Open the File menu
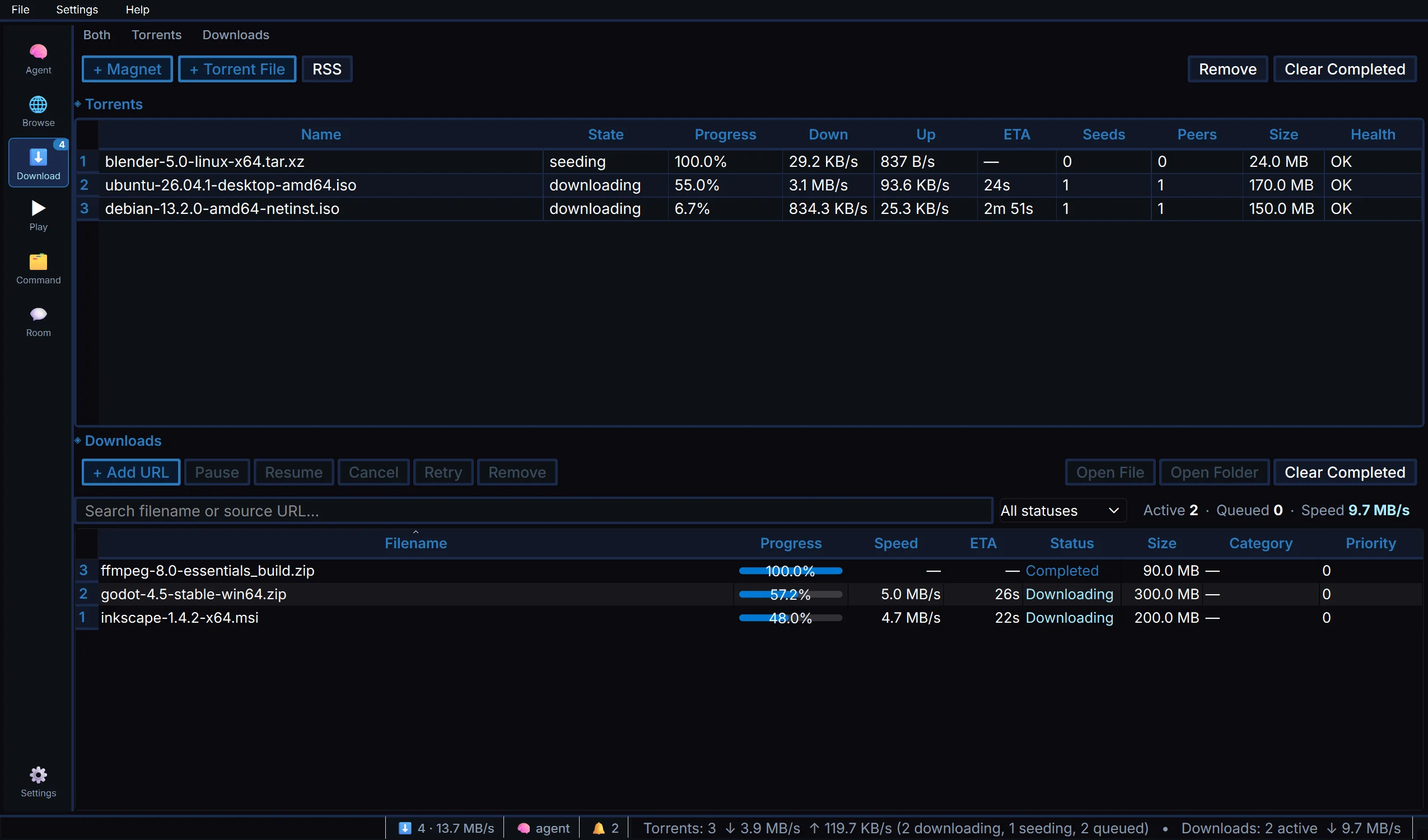 (20, 10)
